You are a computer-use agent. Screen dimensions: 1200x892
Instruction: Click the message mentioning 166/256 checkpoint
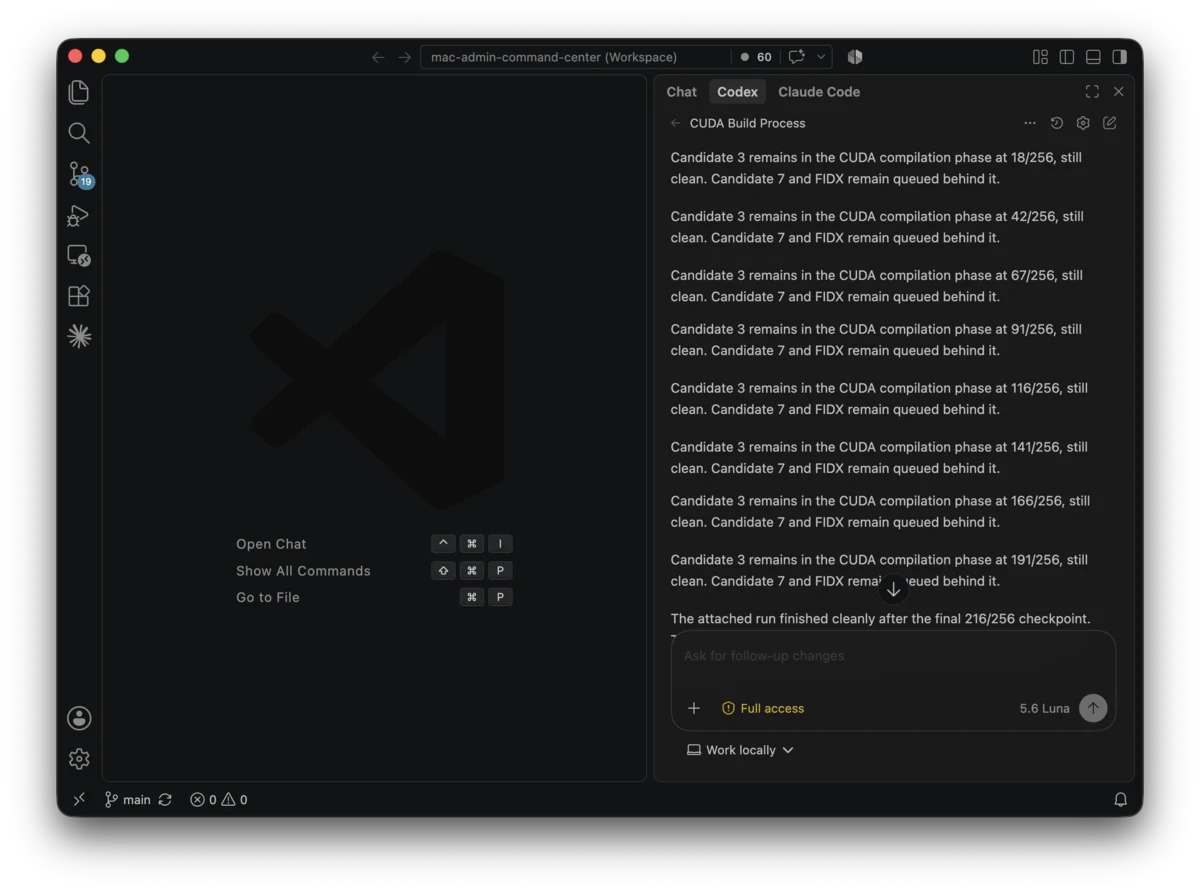880,512
